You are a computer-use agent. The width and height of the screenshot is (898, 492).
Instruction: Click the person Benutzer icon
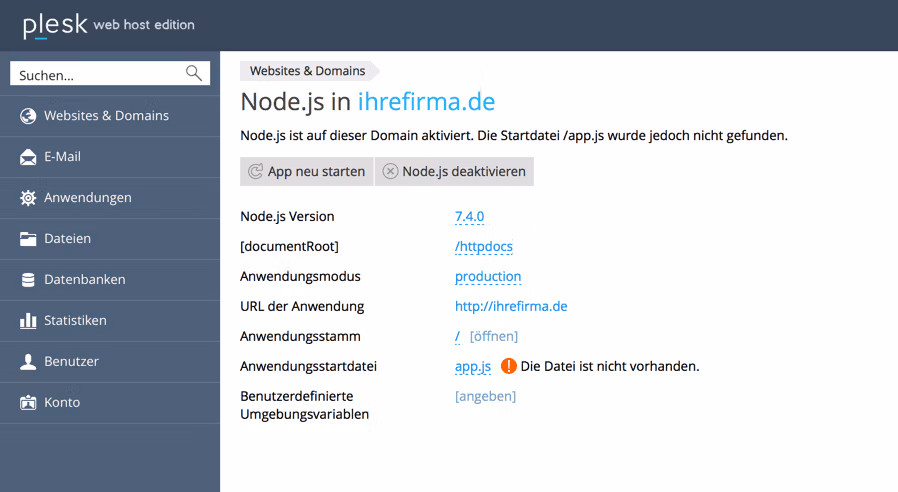click(28, 361)
